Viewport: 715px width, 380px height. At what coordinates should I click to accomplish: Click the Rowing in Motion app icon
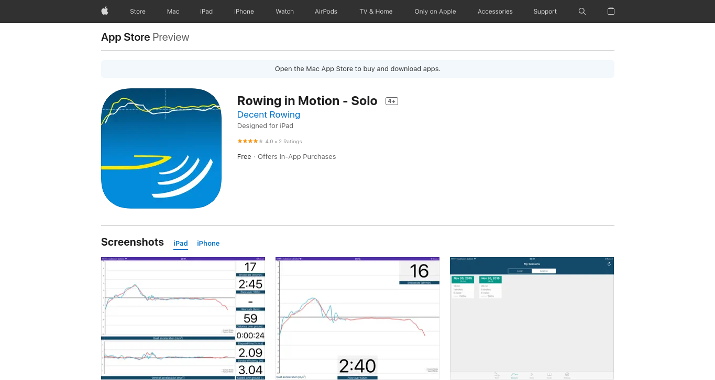pos(161,148)
